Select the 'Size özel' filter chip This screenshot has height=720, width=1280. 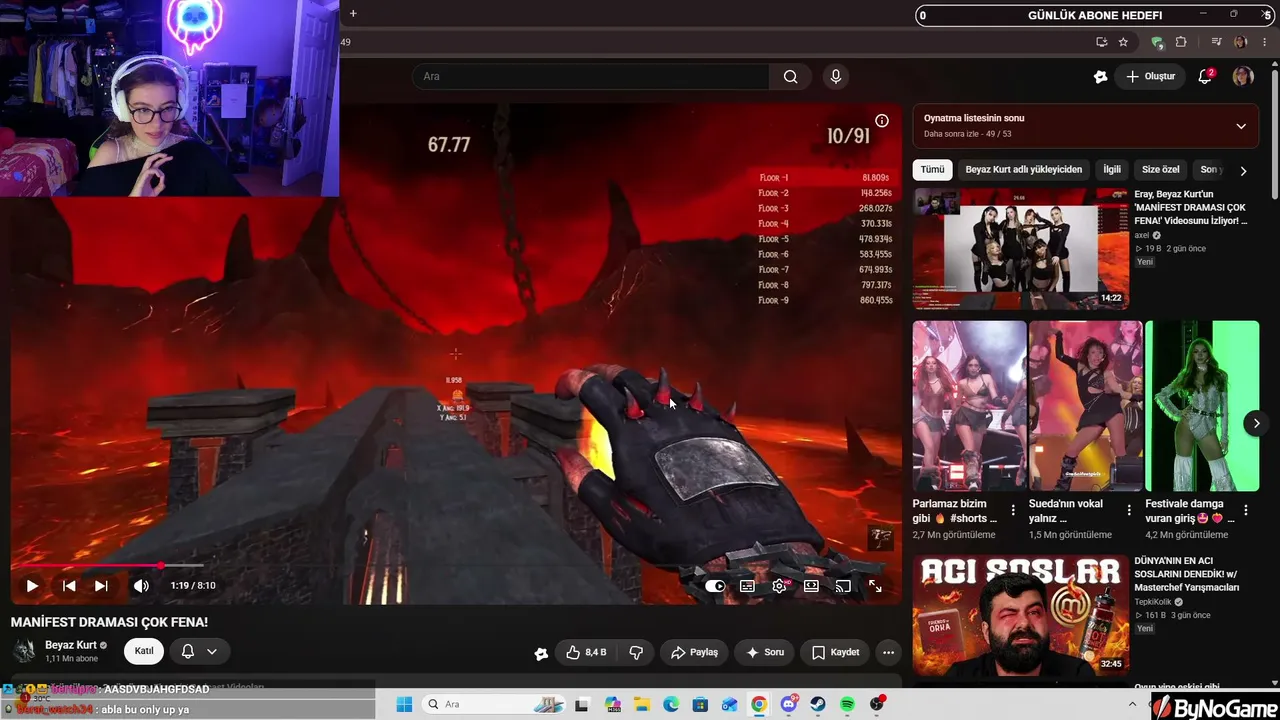(1161, 170)
